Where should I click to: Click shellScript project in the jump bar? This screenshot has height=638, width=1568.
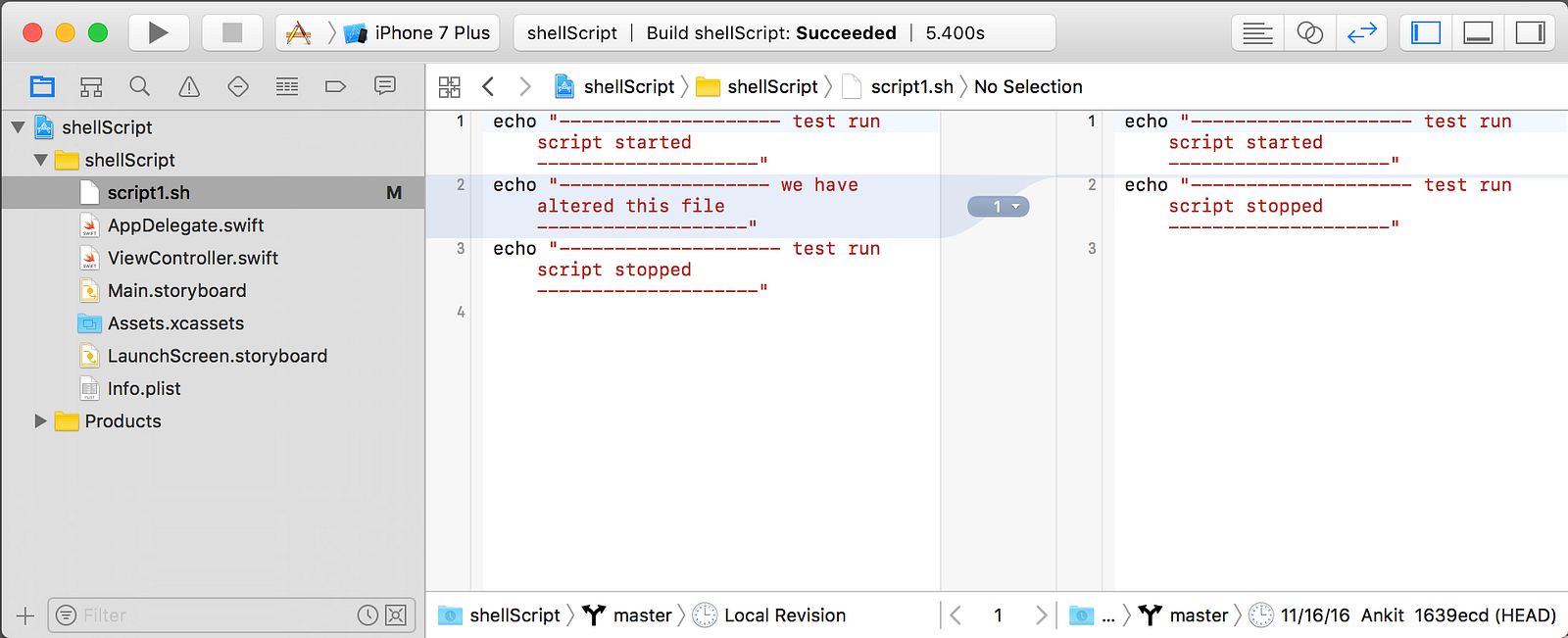pos(614,86)
